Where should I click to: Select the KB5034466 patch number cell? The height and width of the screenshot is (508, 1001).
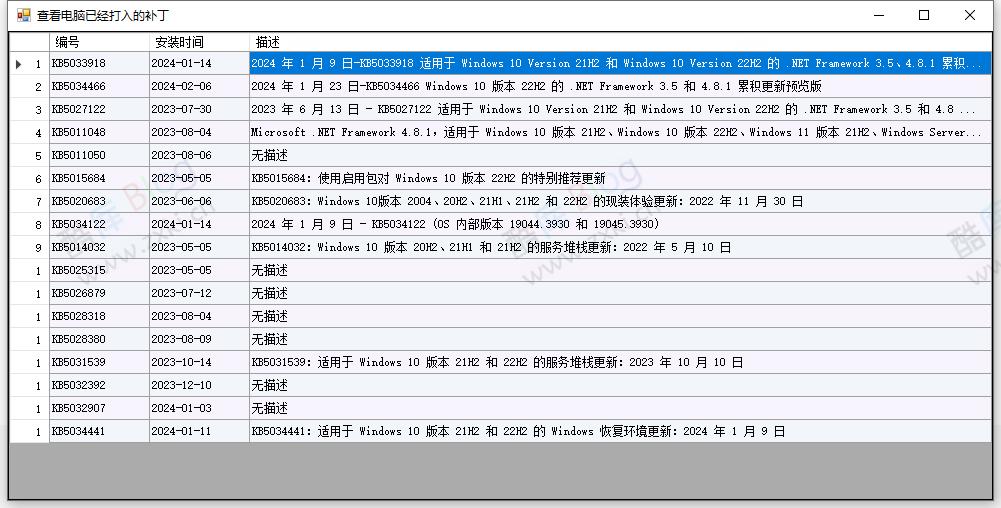coord(98,87)
